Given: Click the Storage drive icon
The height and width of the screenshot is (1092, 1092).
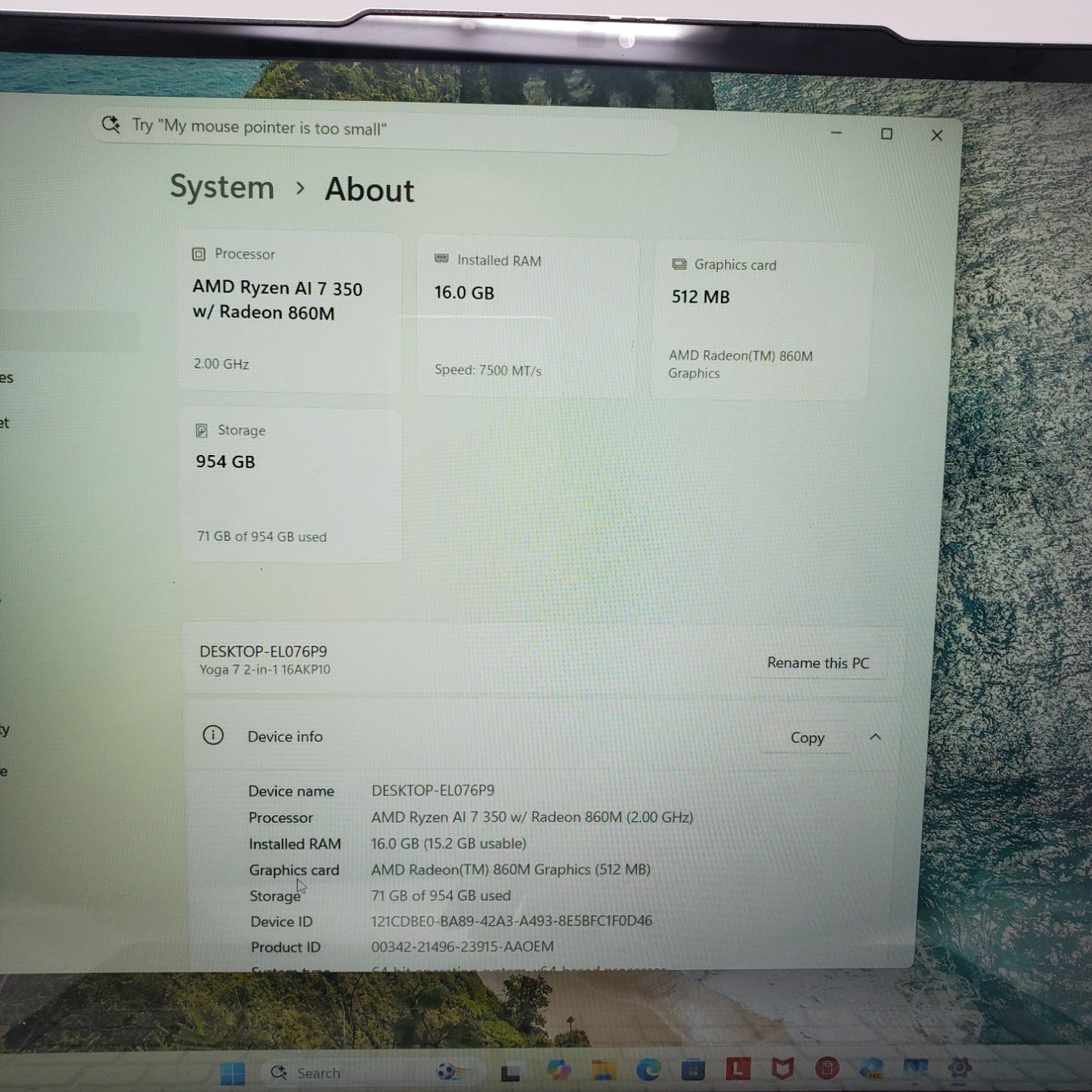Looking at the screenshot, I should pyautogui.click(x=202, y=430).
